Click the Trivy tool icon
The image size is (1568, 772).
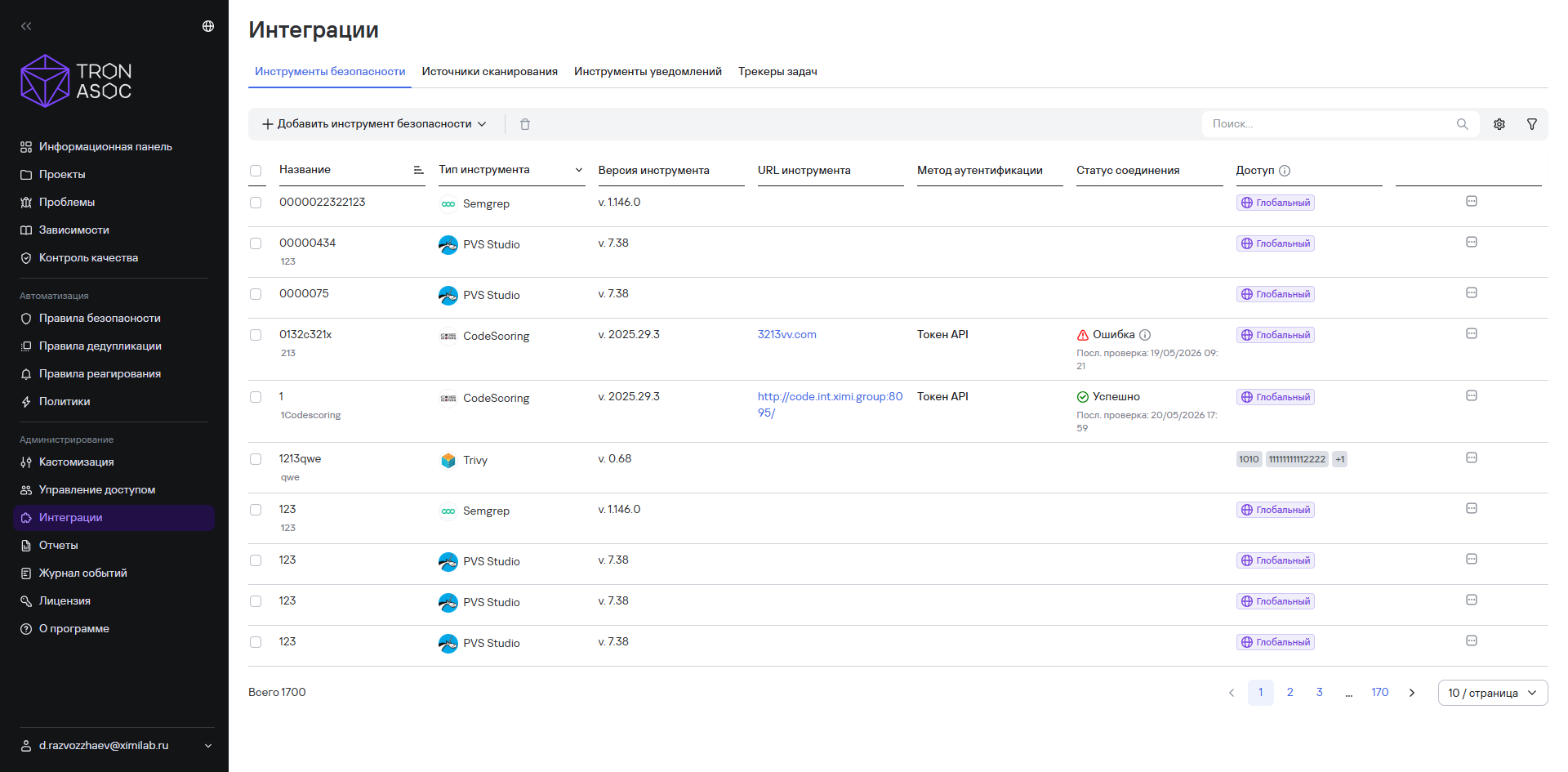point(448,461)
